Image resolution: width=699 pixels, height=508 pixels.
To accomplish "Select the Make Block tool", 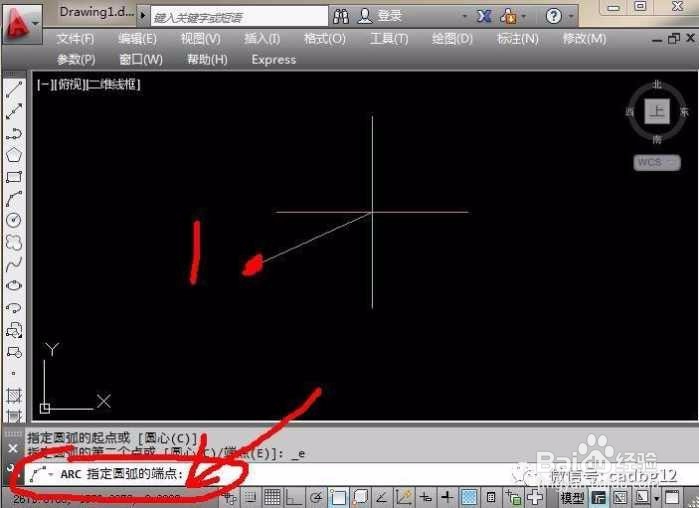I will (x=14, y=352).
